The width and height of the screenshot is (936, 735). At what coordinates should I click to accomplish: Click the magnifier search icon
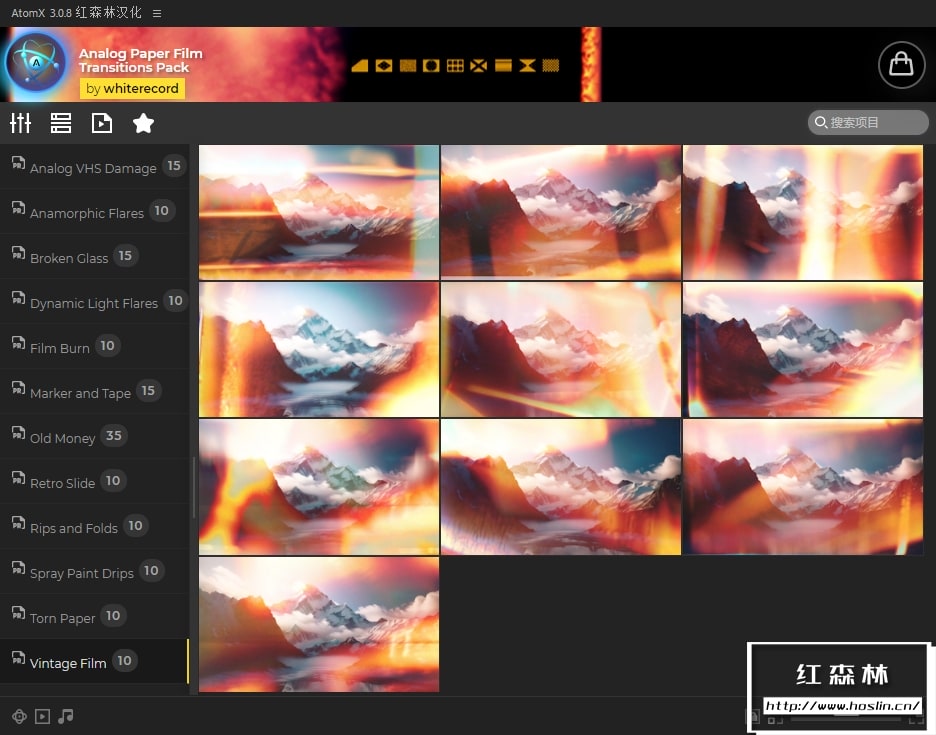[x=821, y=122]
